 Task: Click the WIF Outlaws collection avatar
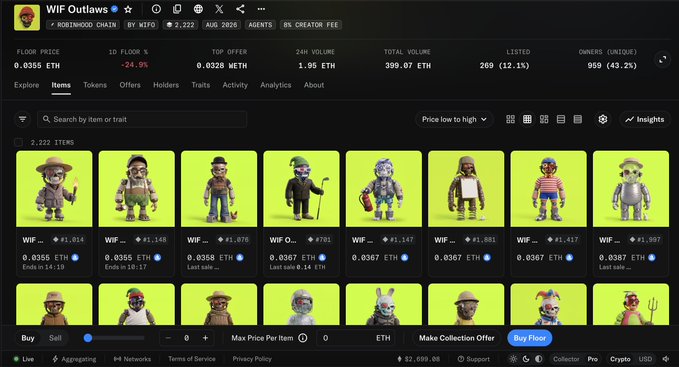point(27,17)
